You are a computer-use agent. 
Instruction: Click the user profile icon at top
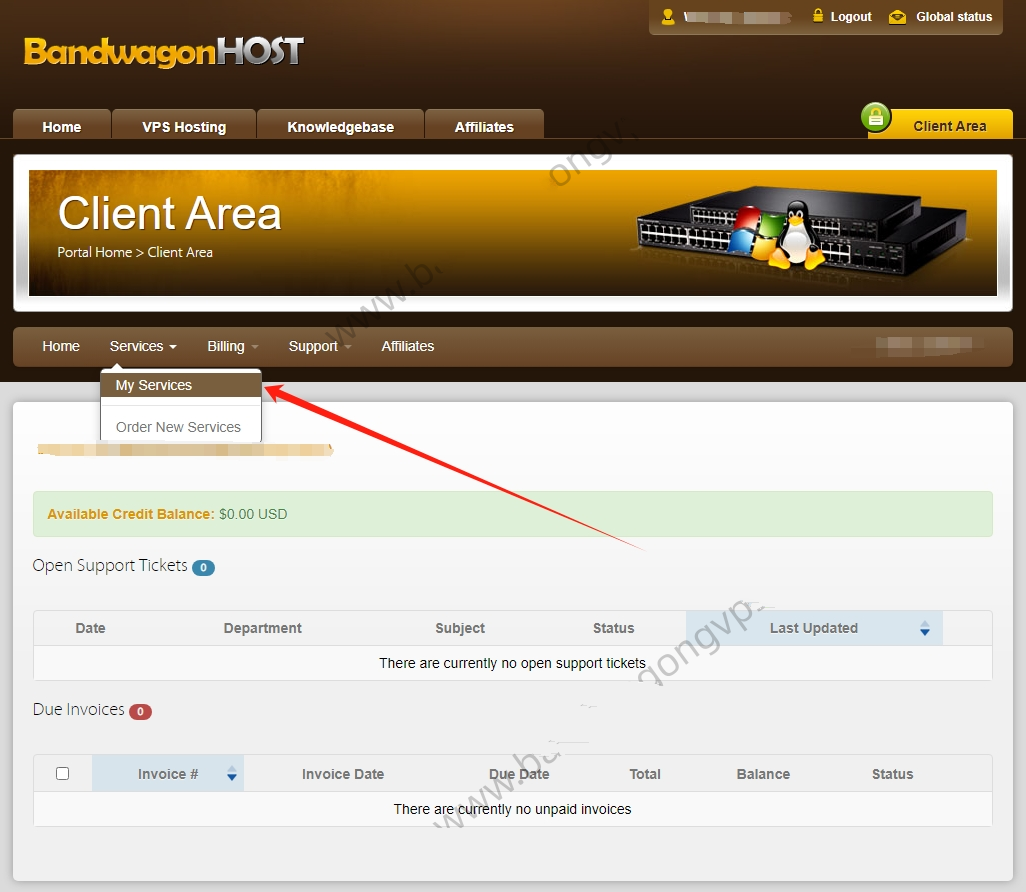[668, 17]
